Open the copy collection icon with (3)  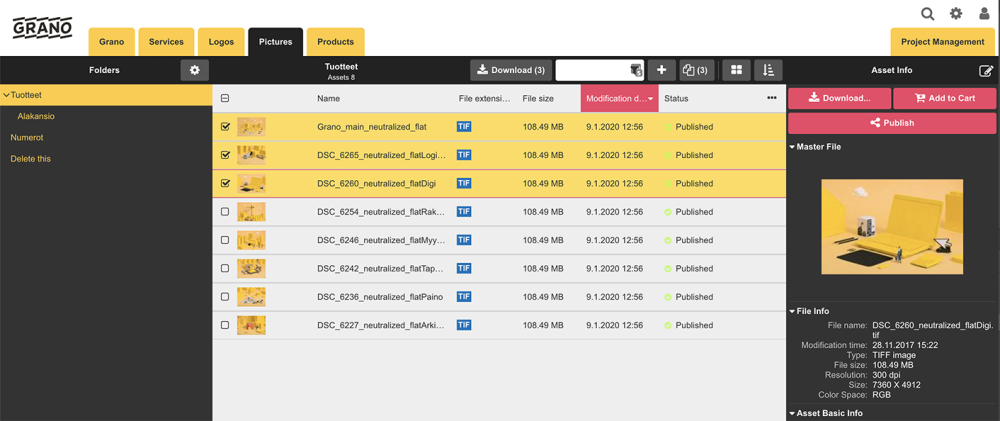(x=695, y=70)
